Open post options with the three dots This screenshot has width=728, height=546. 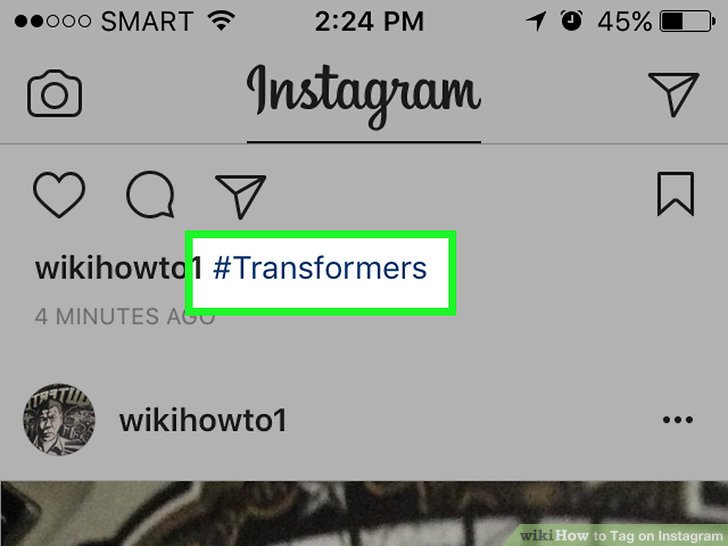[678, 420]
